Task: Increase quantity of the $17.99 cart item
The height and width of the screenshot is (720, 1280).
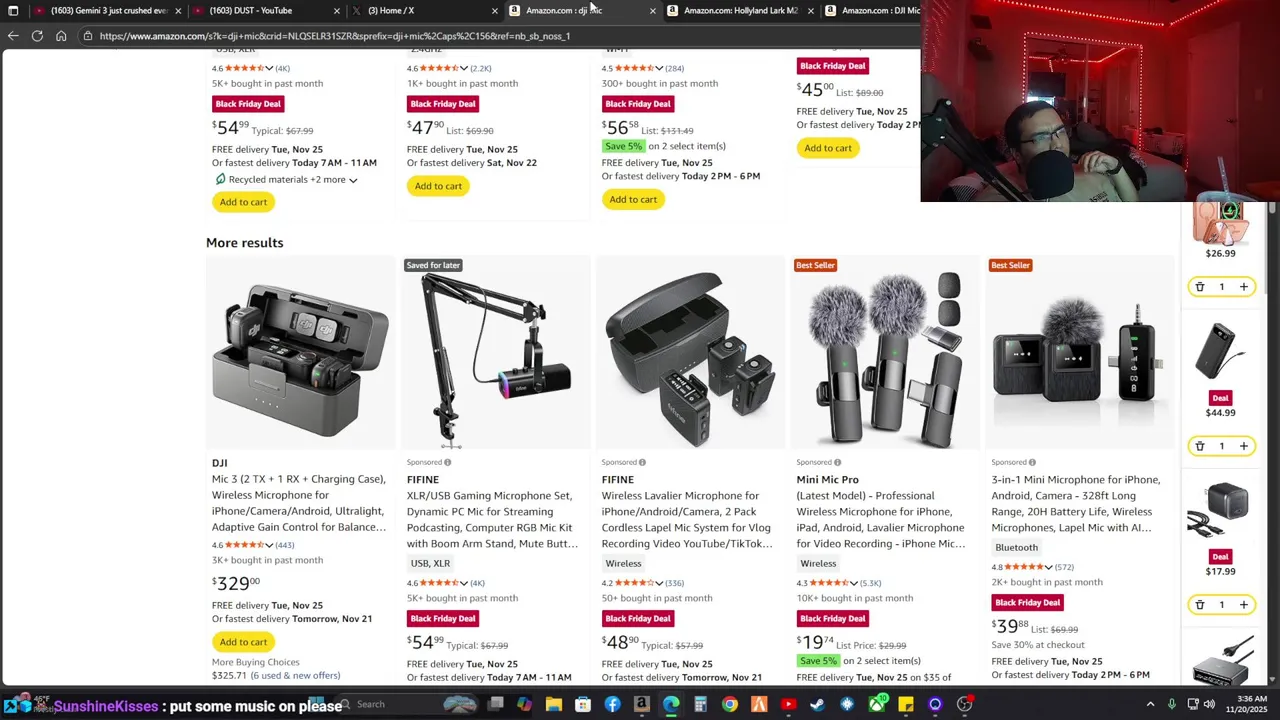Action: pyautogui.click(x=1243, y=605)
